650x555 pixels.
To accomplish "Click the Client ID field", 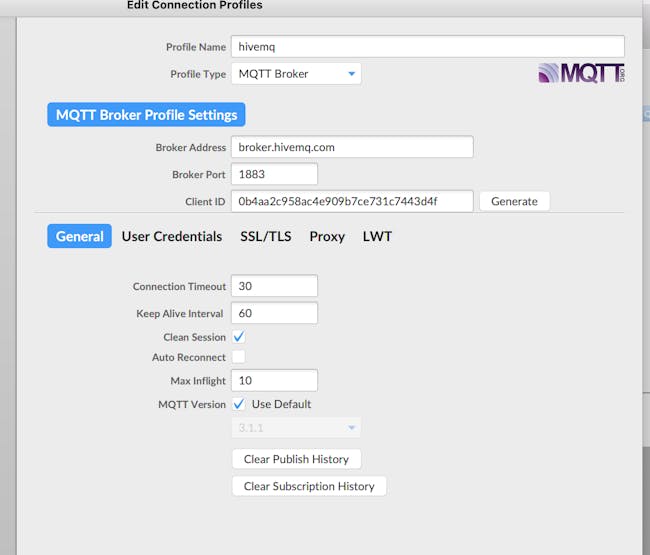I will (352, 201).
